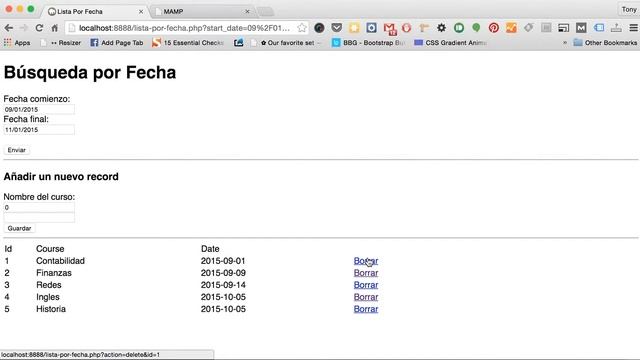Click the Nombre del curso field showing 0
This screenshot has width=640, height=360.
[39, 207]
